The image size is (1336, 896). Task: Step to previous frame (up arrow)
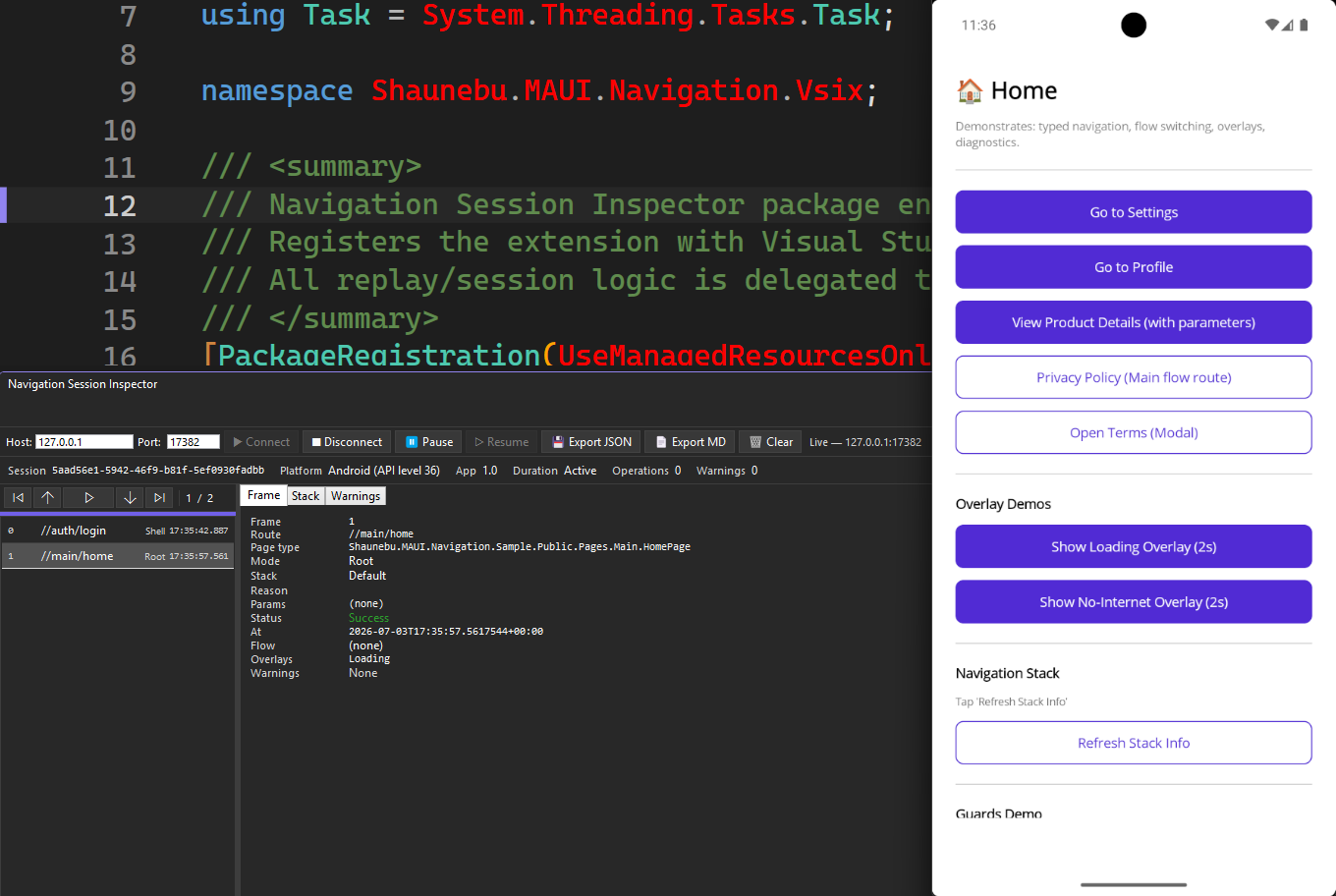[x=46, y=498]
